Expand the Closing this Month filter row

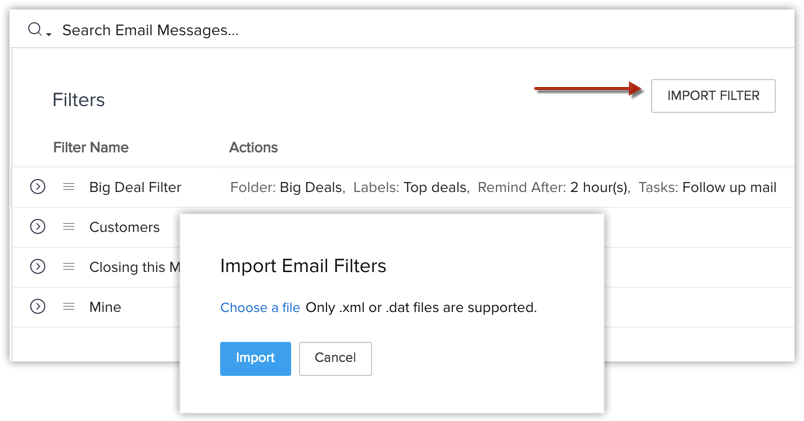[x=38, y=267]
